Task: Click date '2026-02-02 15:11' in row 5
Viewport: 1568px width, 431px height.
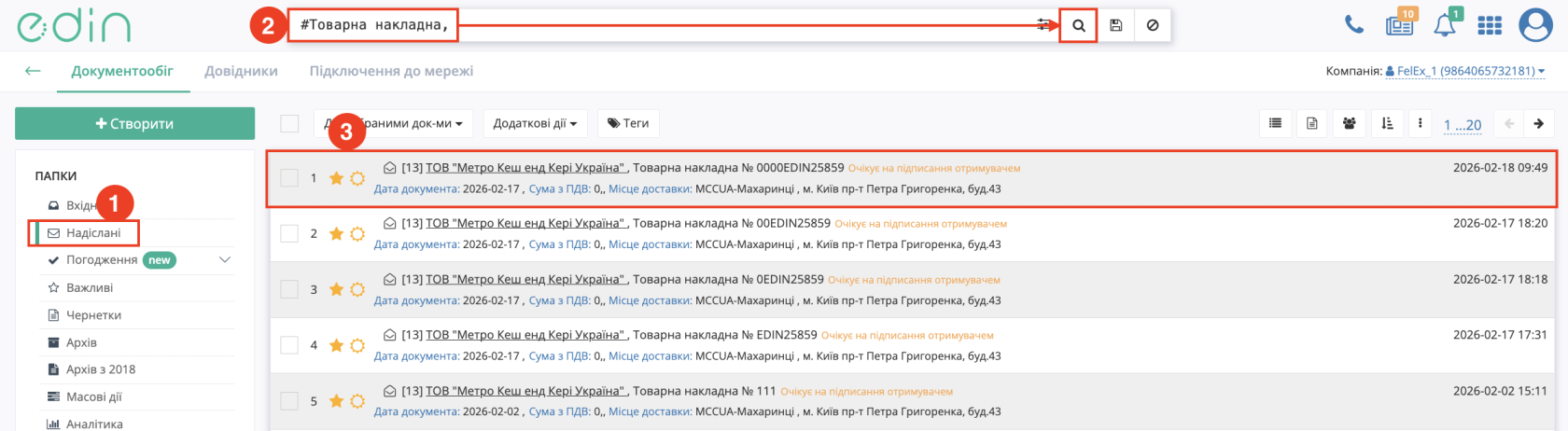Action: pyautogui.click(x=1500, y=391)
